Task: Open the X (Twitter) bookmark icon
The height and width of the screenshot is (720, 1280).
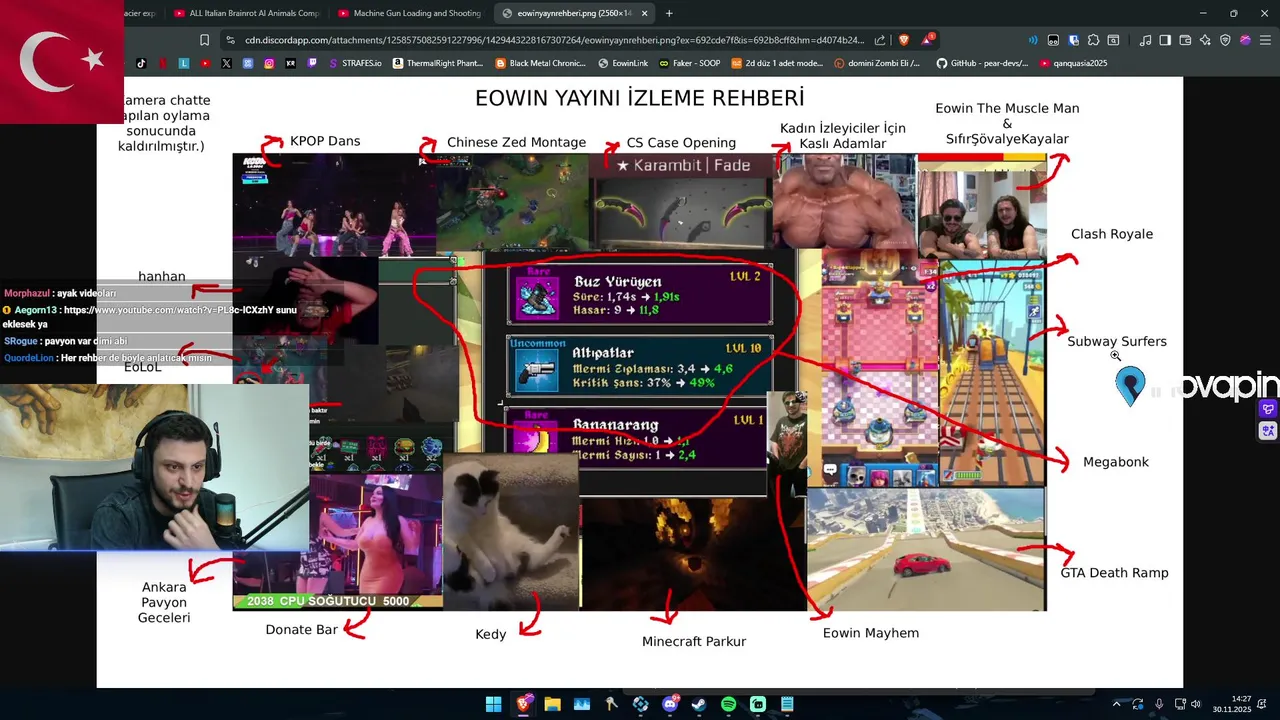Action: coord(226,63)
